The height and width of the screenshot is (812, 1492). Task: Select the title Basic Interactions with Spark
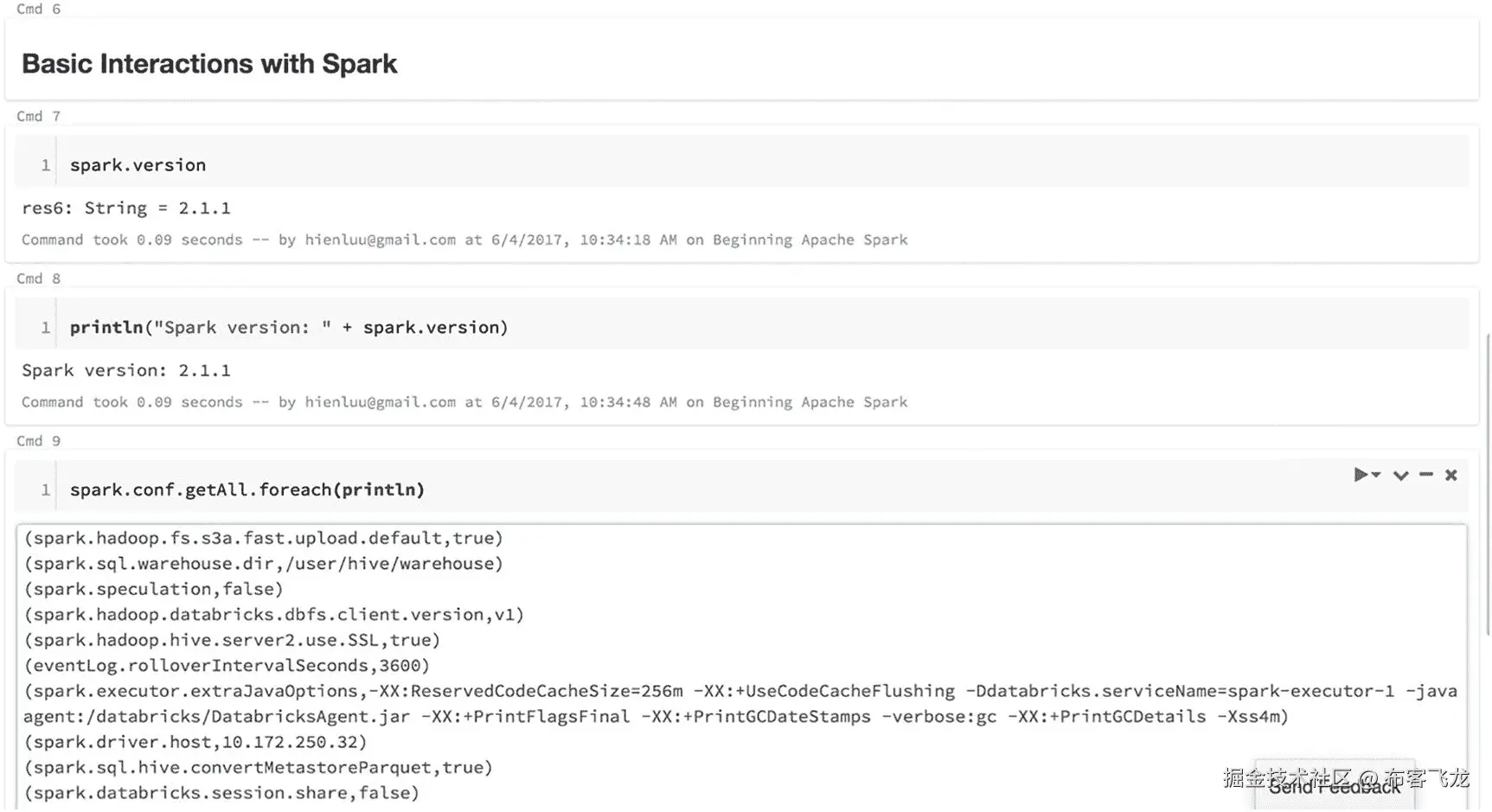click(x=208, y=63)
